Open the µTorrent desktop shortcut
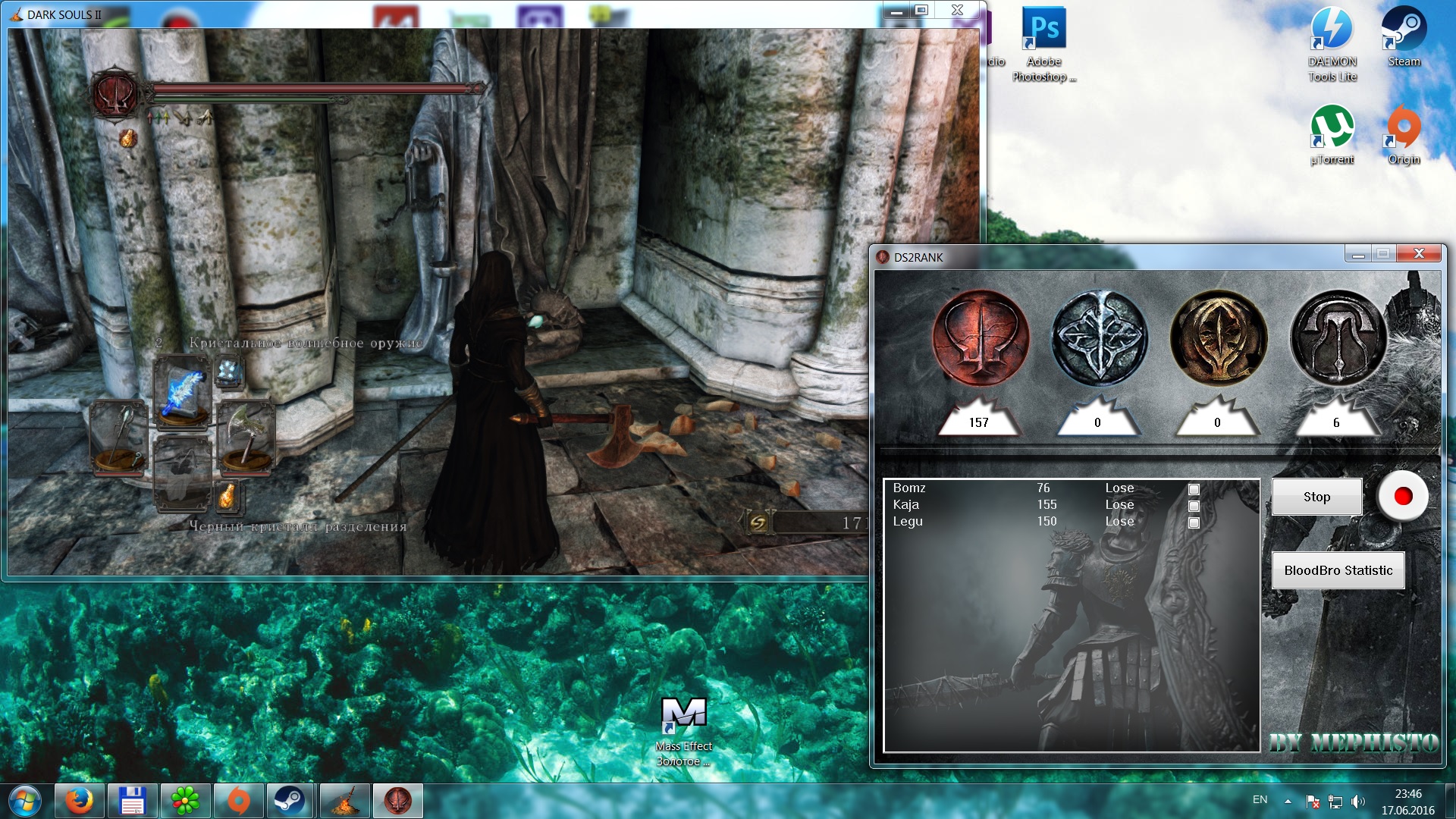 tap(1332, 135)
